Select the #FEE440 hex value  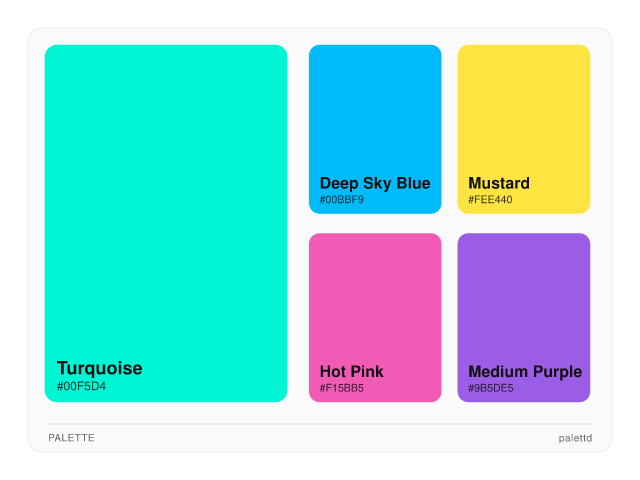point(490,200)
